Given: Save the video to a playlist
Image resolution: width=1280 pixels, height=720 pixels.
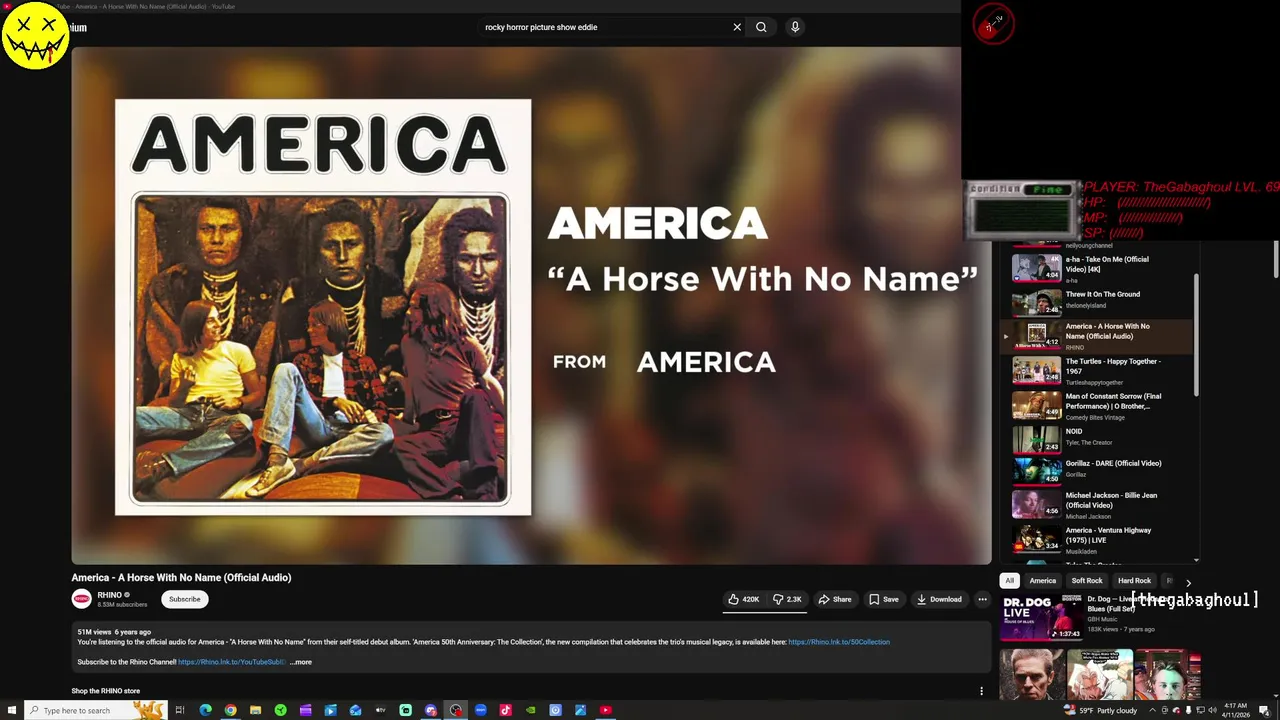Looking at the screenshot, I should pyautogui.click(x=883, y=599).
